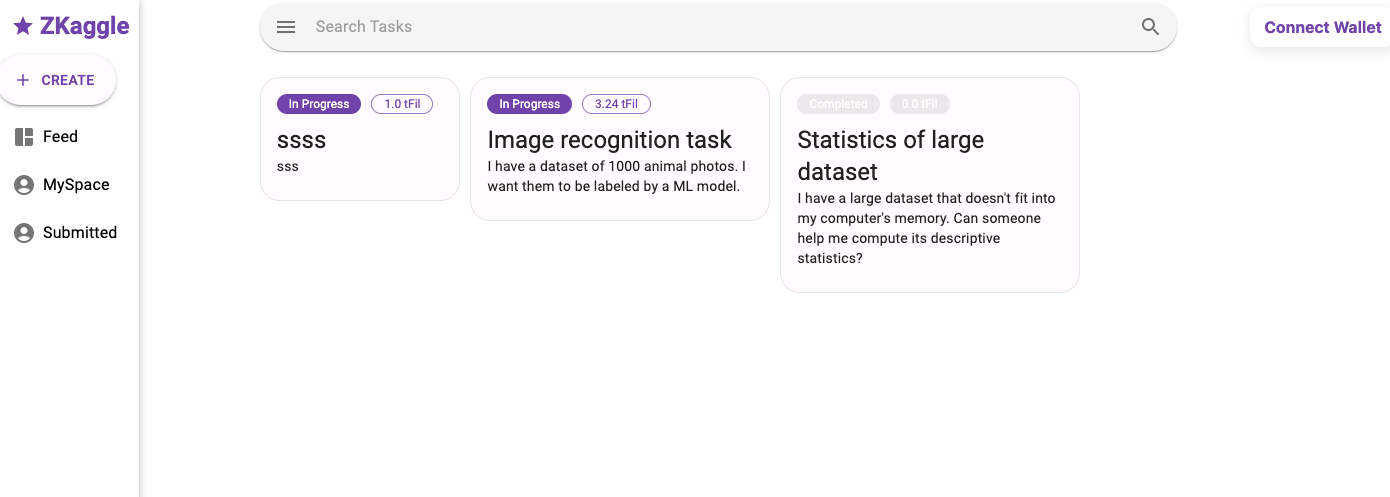Viewport: 1390px width, 497px height.
Task: Click the Connect Wallet button
Action: click(x=1322, y=27)
